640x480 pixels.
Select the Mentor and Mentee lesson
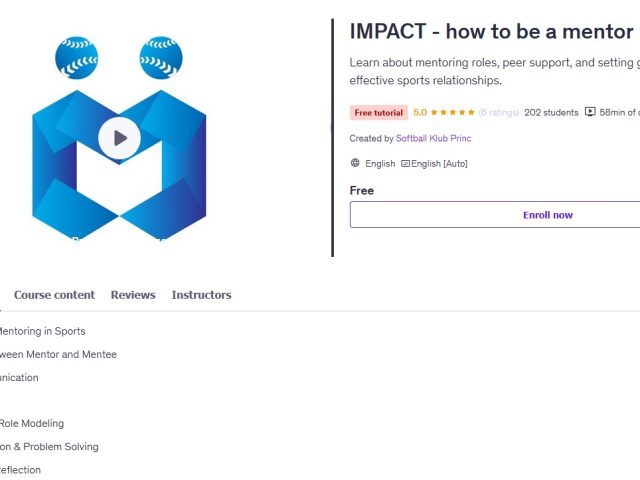pyautogui.click(x=57, y=354)
